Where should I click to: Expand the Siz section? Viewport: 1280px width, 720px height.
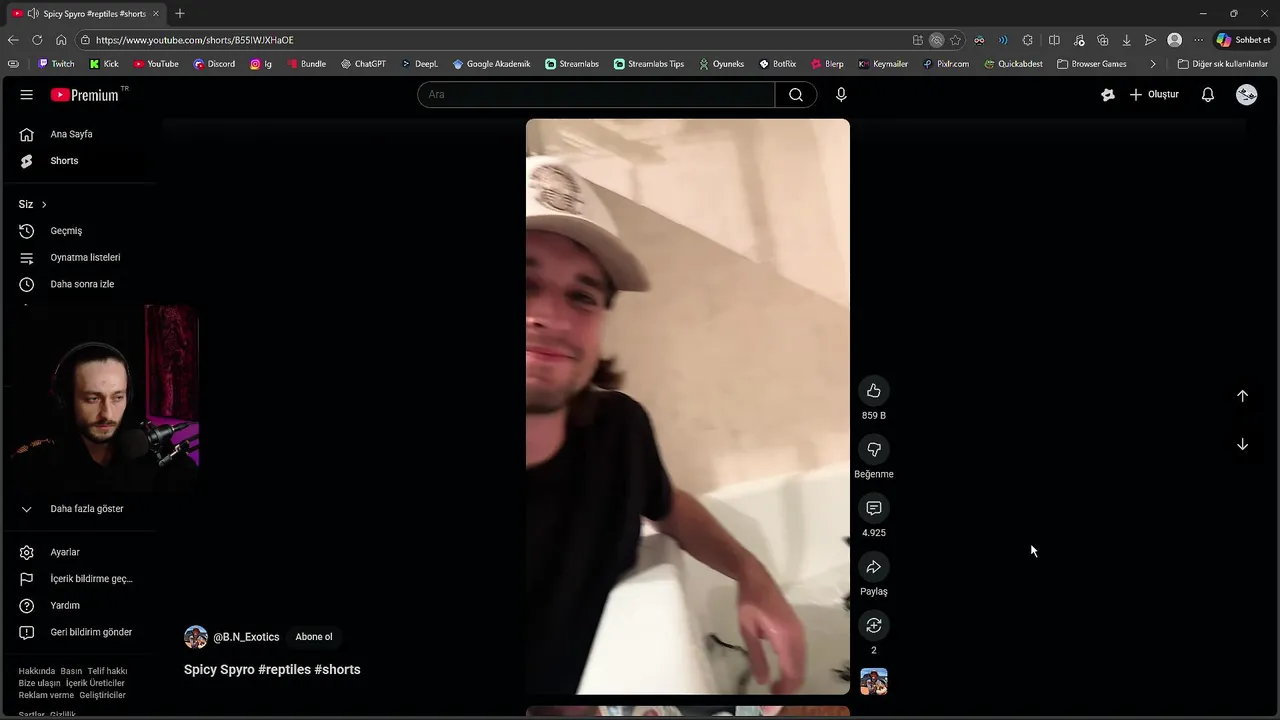click(33, 204)
